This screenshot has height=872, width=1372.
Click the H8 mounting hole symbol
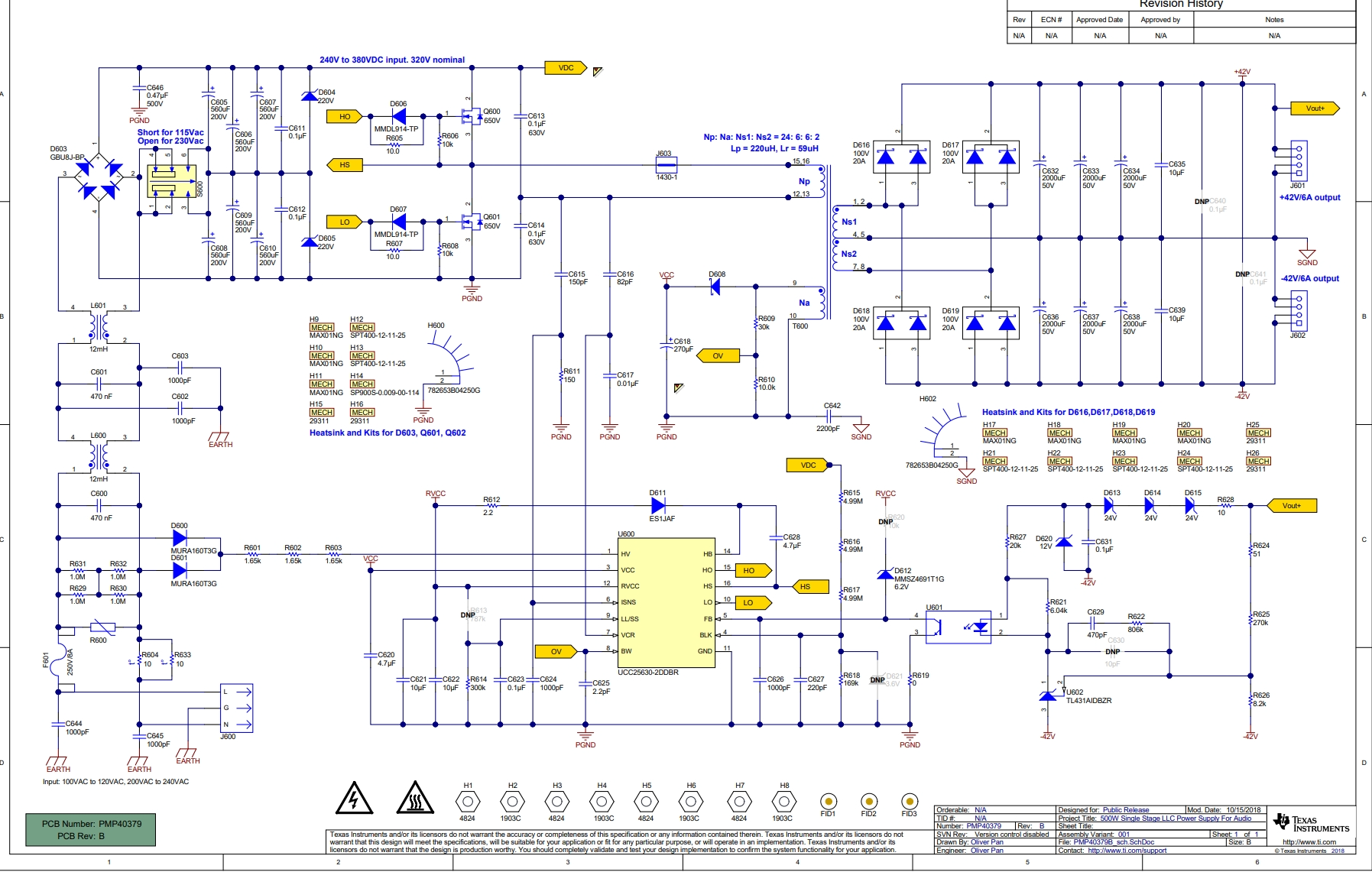(783, 802)
